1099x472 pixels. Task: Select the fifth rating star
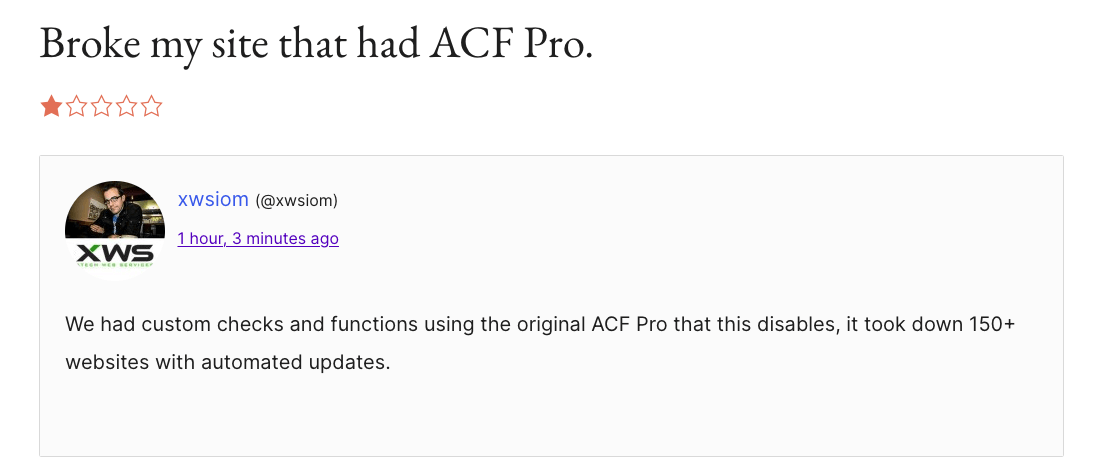coord(151,106)
